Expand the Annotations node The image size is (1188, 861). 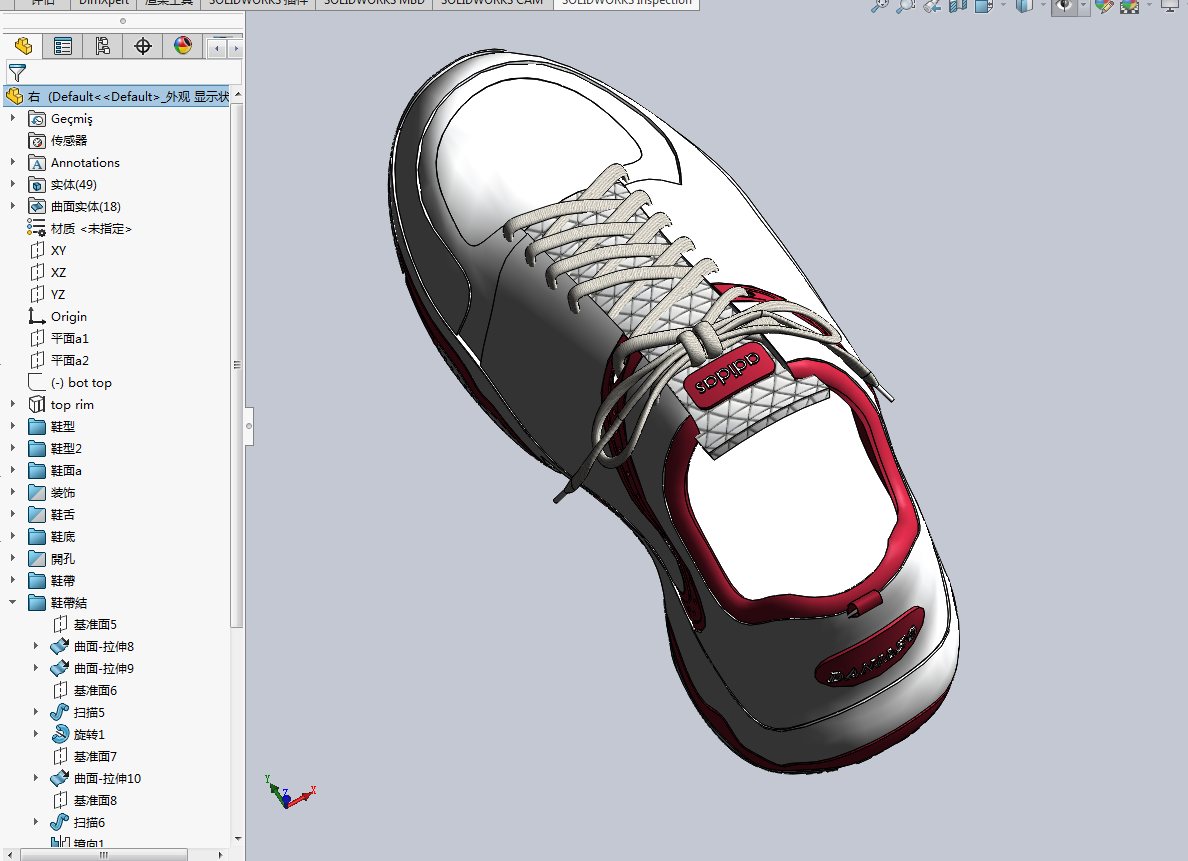click(x=12, y=162)
